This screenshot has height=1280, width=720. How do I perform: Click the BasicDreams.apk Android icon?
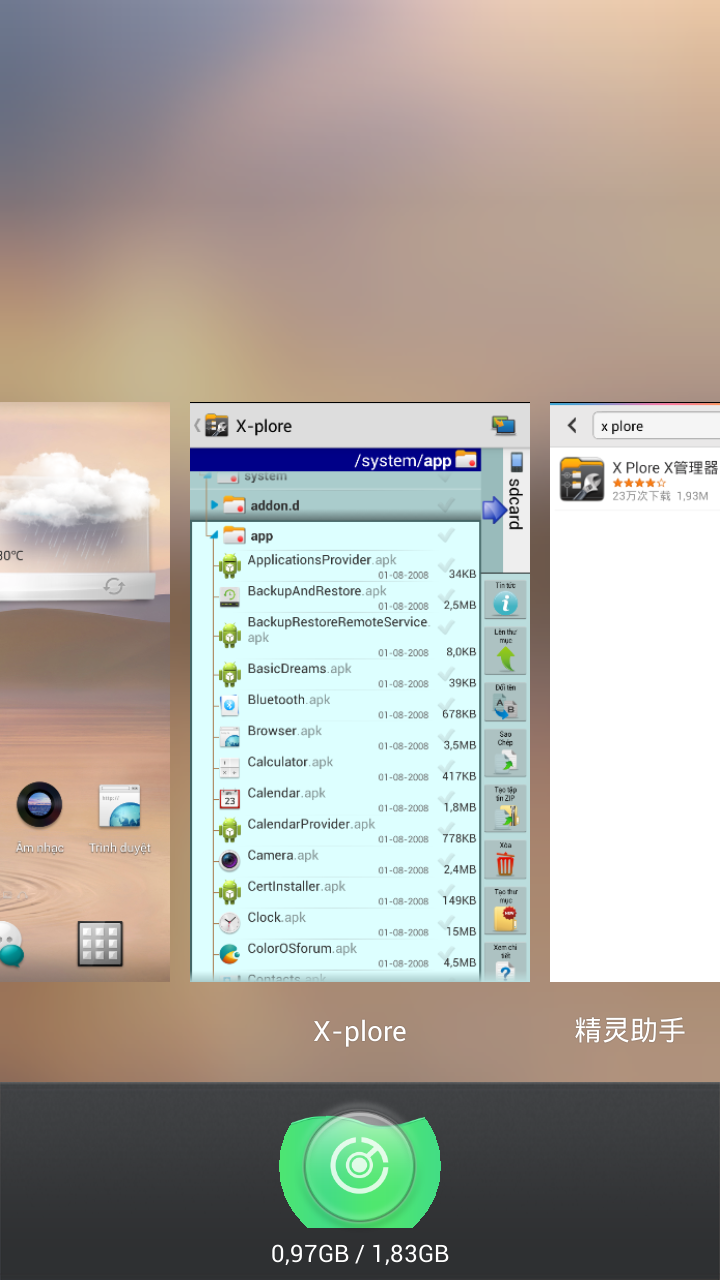230,674
